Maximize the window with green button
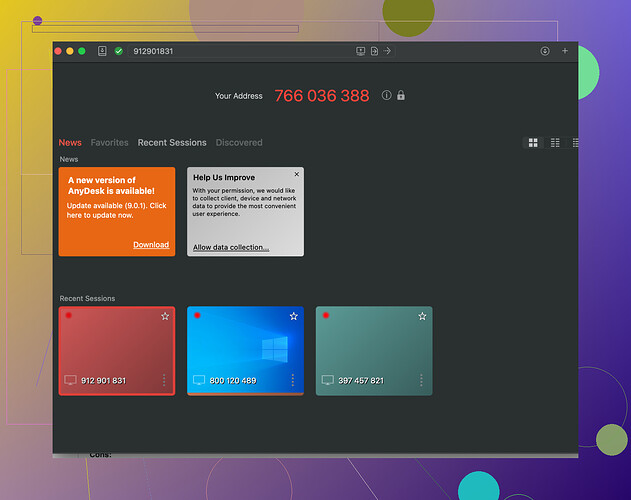 [82, 51]
